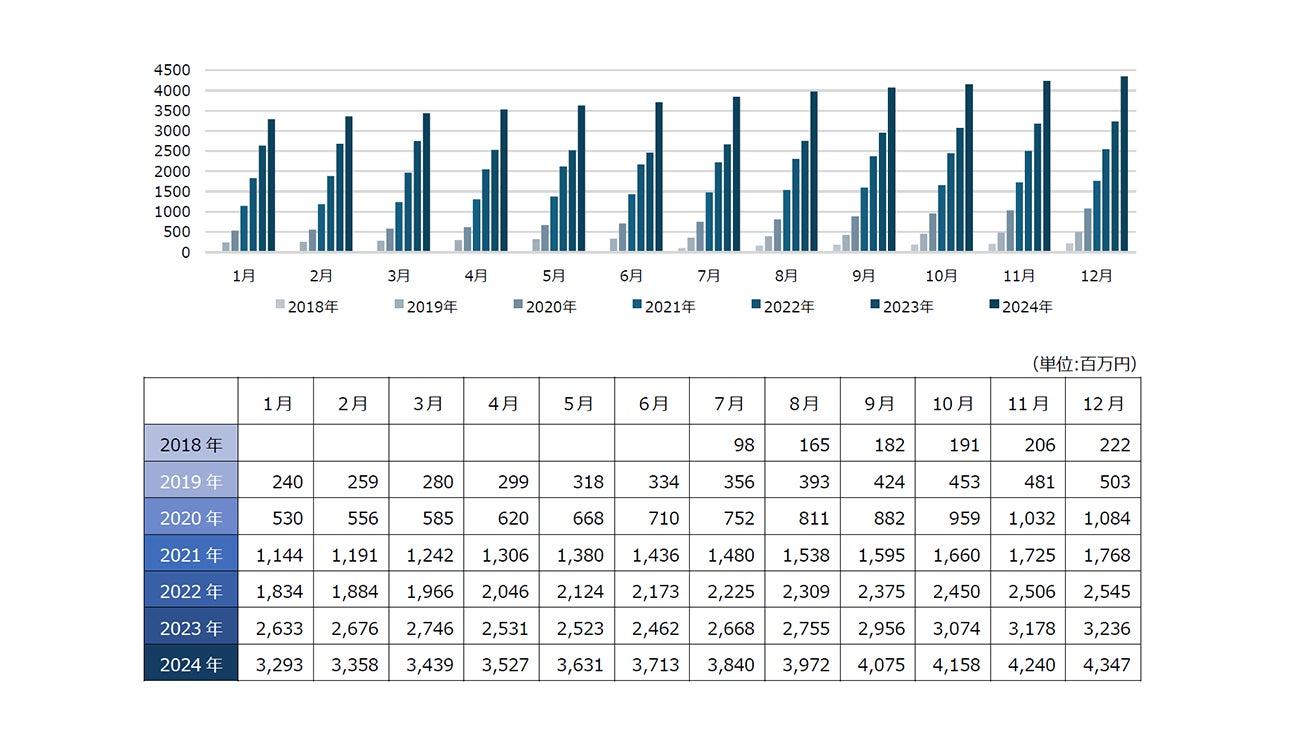Click the cell showing 98
This screenshot has height=731, width=1300.
(x=727, y=444)
